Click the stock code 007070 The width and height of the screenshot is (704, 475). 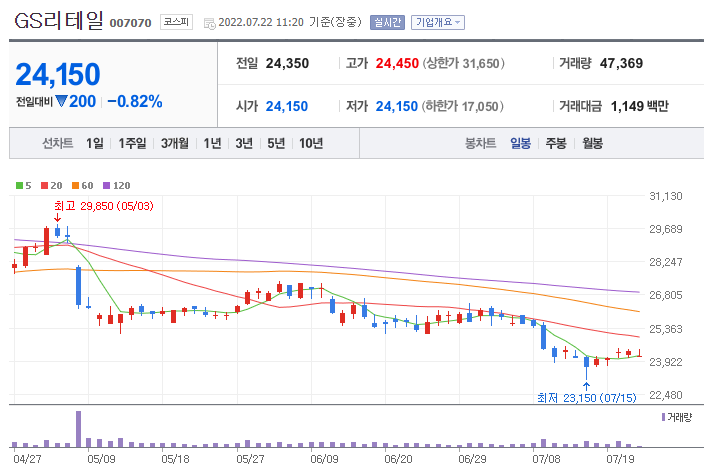[130, 23]
